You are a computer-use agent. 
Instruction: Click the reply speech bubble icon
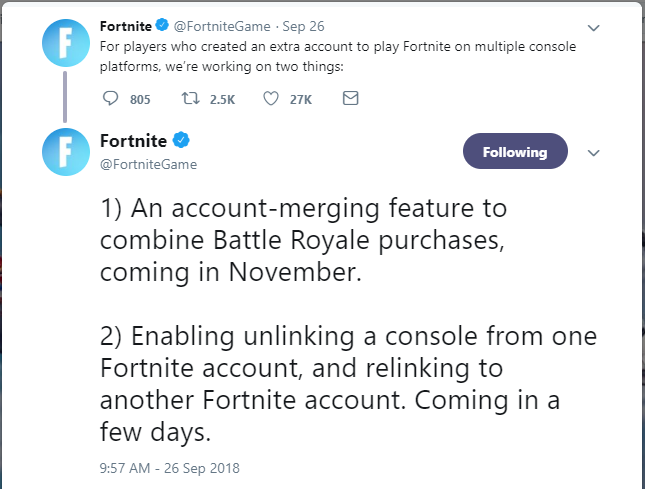tap(110, 98)
